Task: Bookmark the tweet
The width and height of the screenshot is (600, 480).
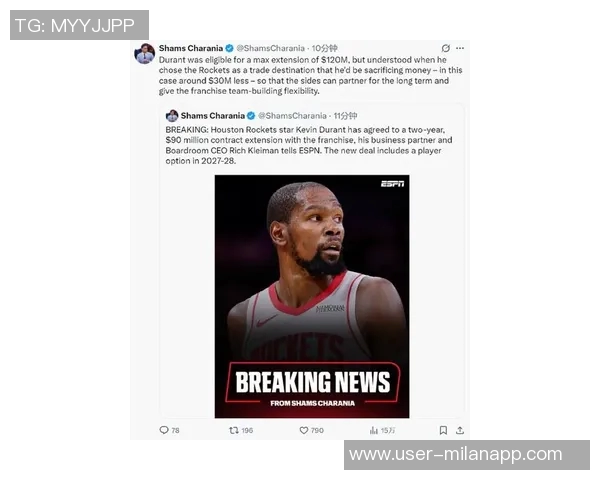Action: click(x=443, y=430)
